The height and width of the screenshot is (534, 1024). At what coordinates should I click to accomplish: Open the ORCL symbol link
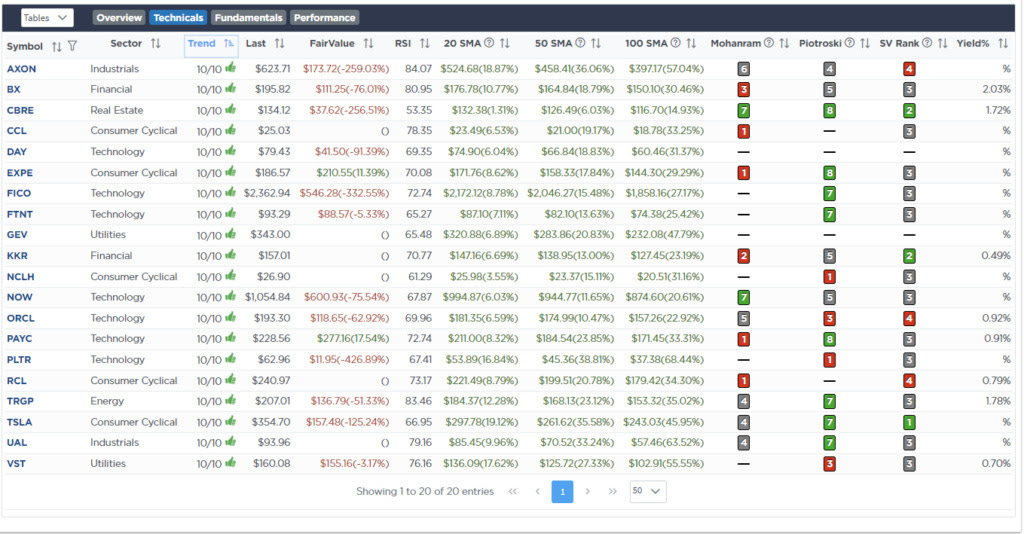pyautogui.click(x=20, y=318)
